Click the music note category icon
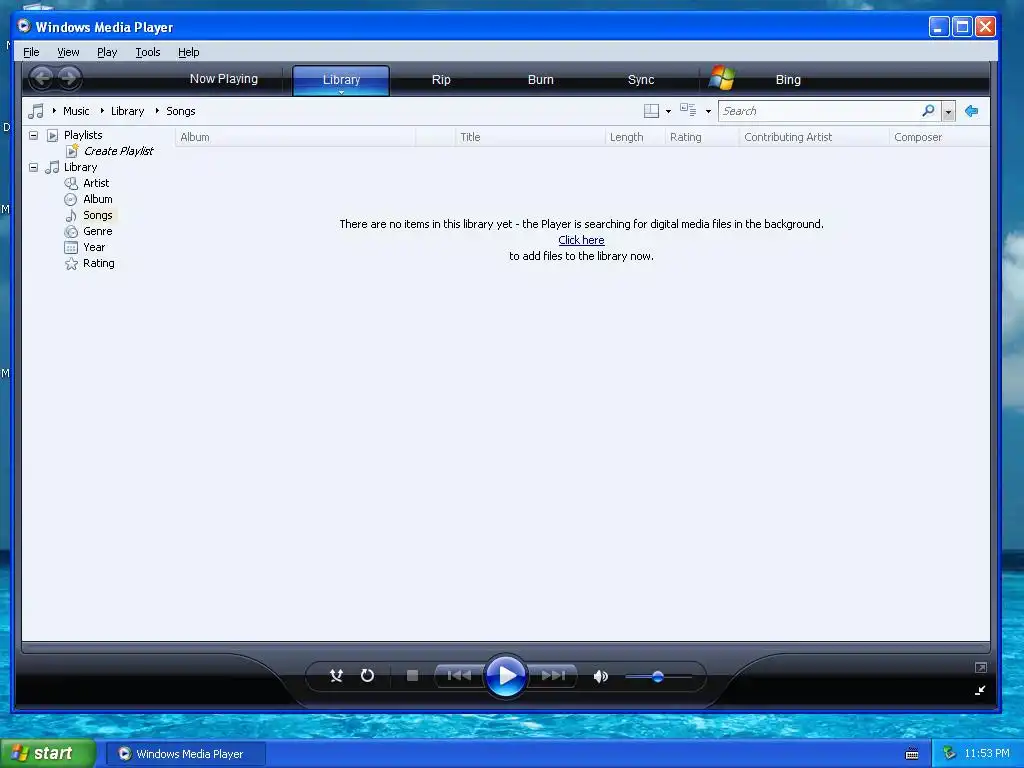 [x=36, y=111]
